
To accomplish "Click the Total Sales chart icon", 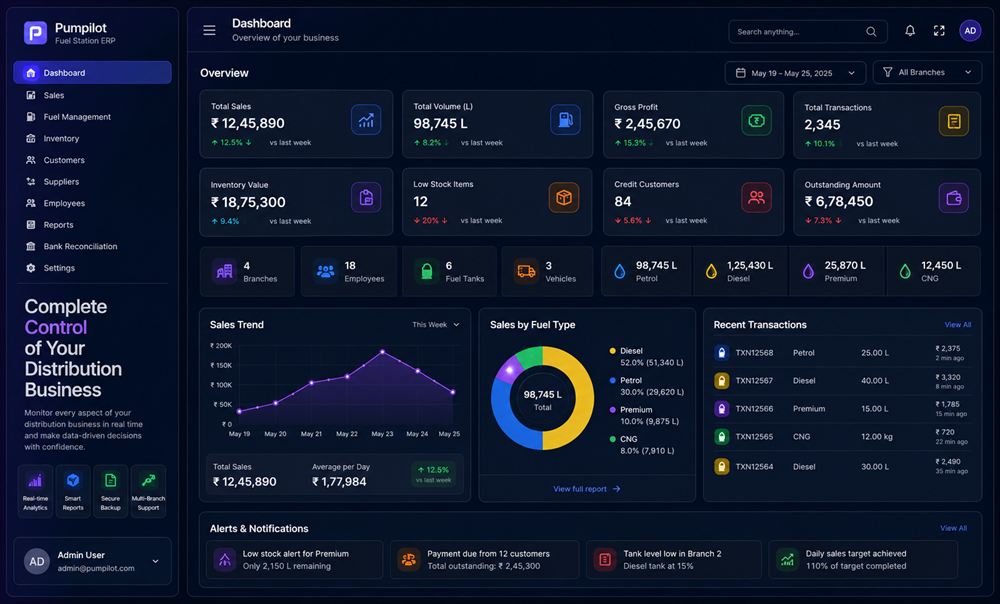I will coord(366,120).
